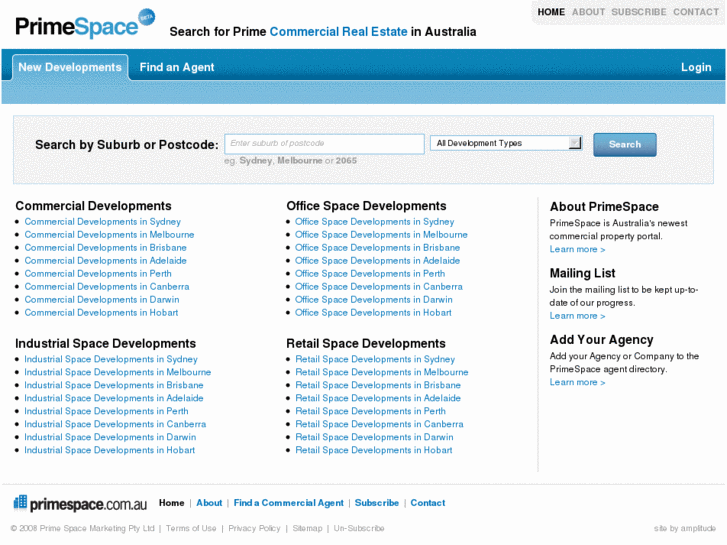Open Find a Commercial Agent footer link
Screen dimensions: 727x545
(288, 503)
